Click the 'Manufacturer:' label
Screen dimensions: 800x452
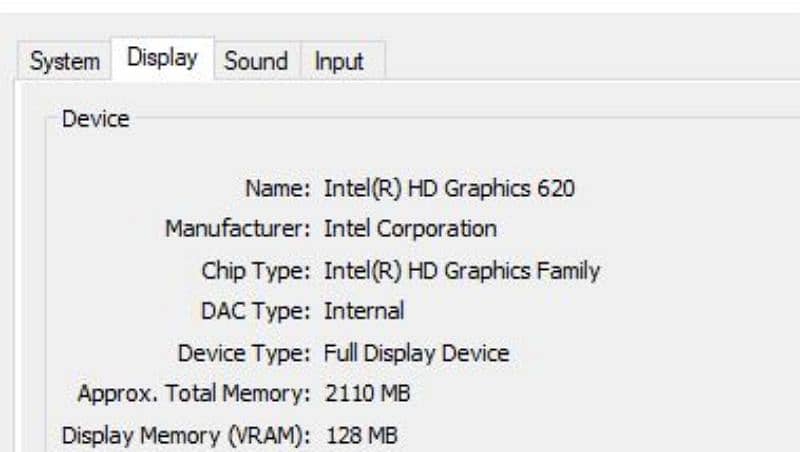tap(238, 229)
